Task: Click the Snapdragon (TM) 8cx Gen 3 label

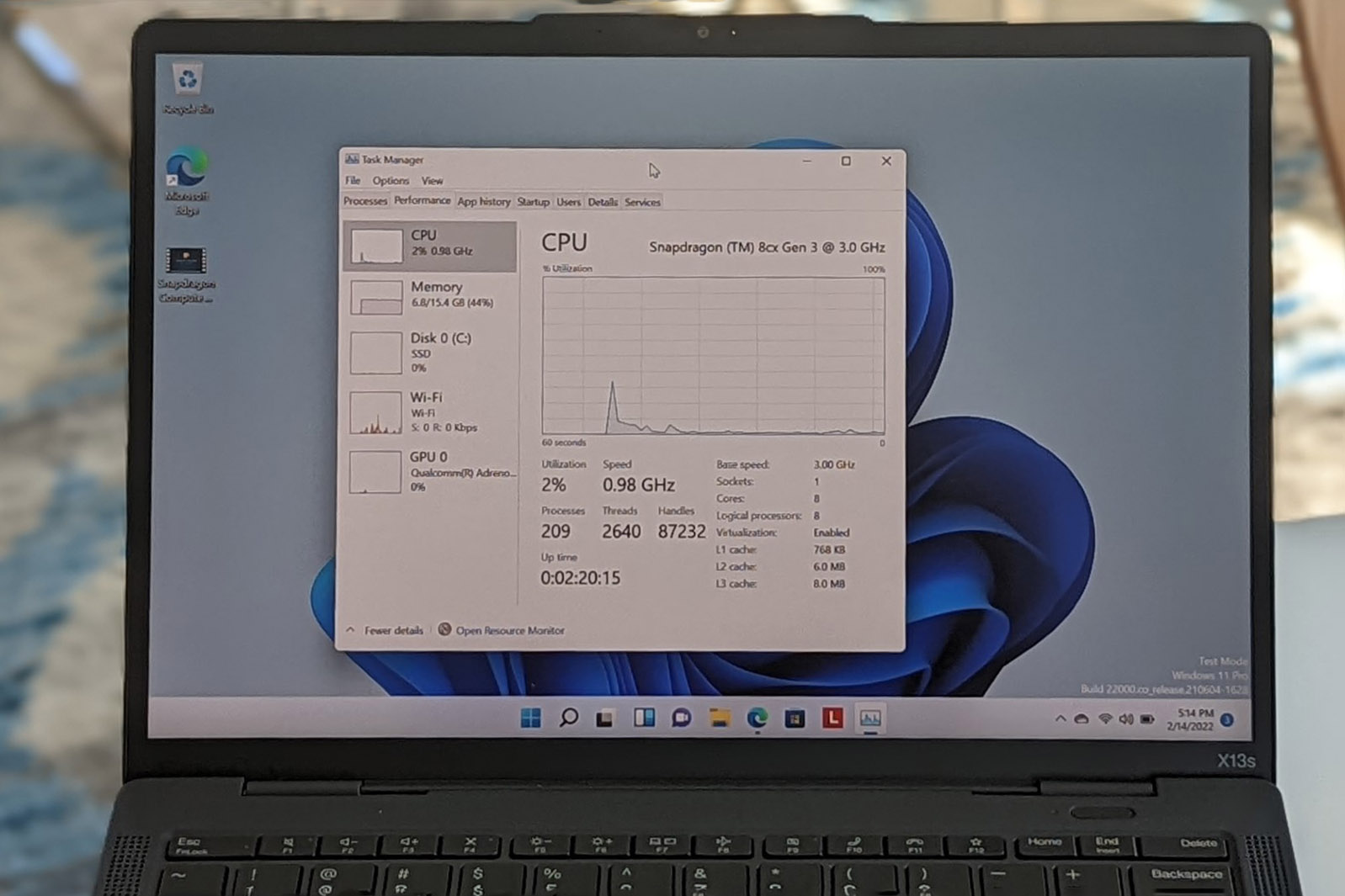Action: coord(767,247)
